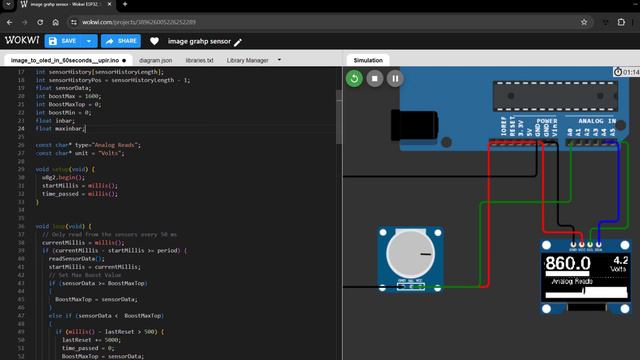This screenshot has width=640, height=360.
Task: Click the editor vertical scrollbar
Action: [339, 116]
